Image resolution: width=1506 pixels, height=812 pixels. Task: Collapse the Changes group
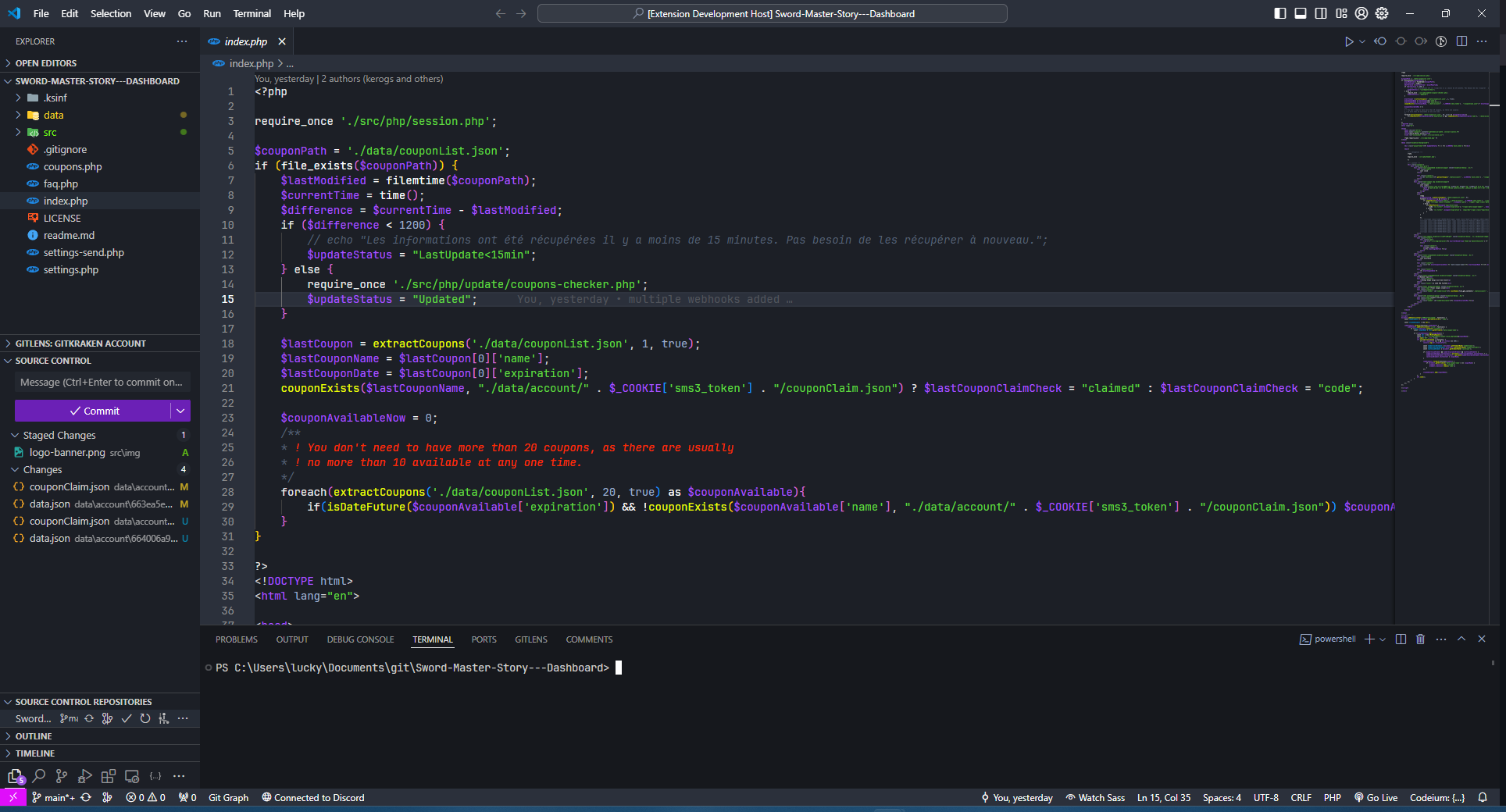point(100,469)
